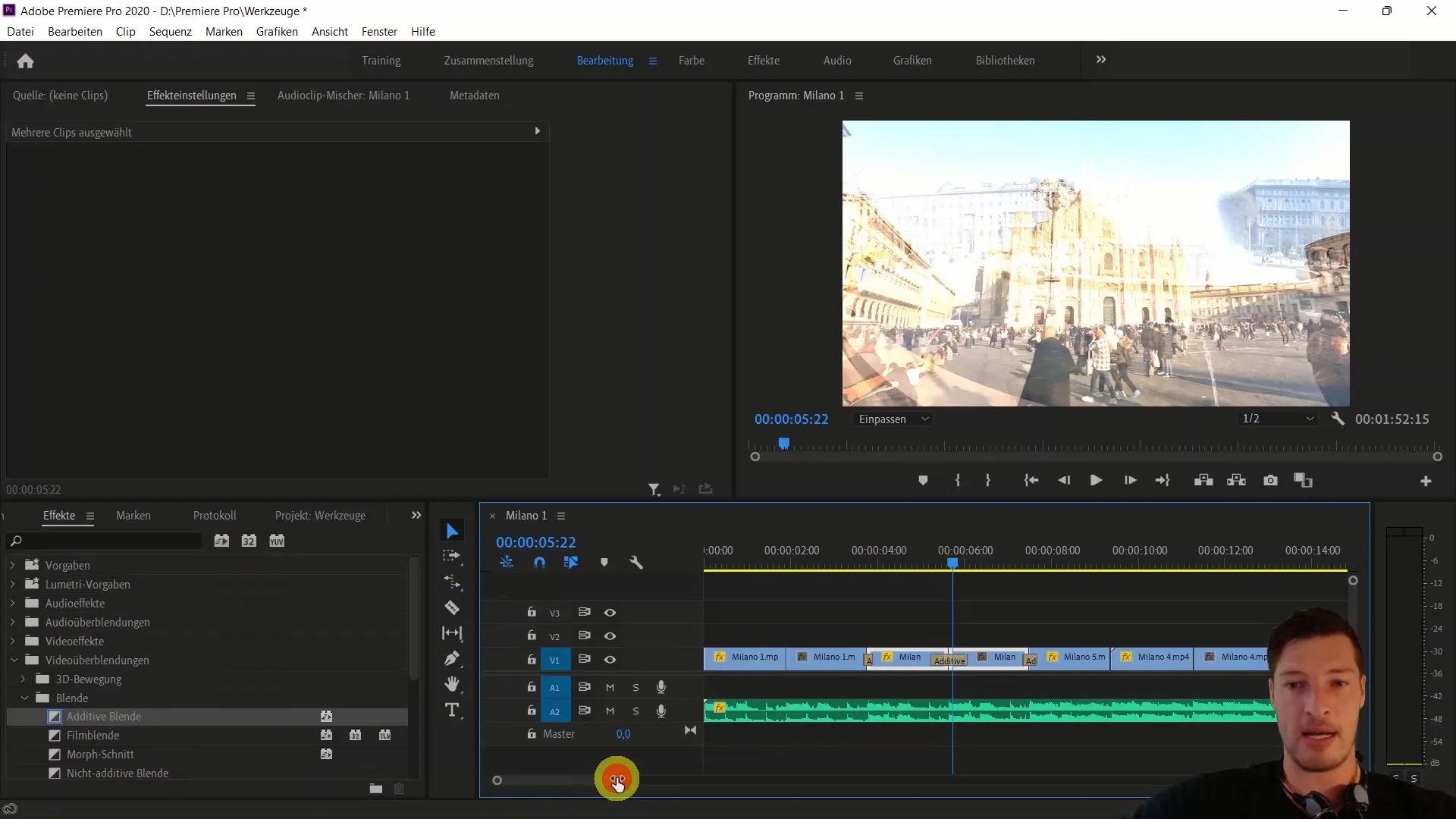Screen dimensions: 1456x819
Task: Go to In point
Action: [1031, 480]
